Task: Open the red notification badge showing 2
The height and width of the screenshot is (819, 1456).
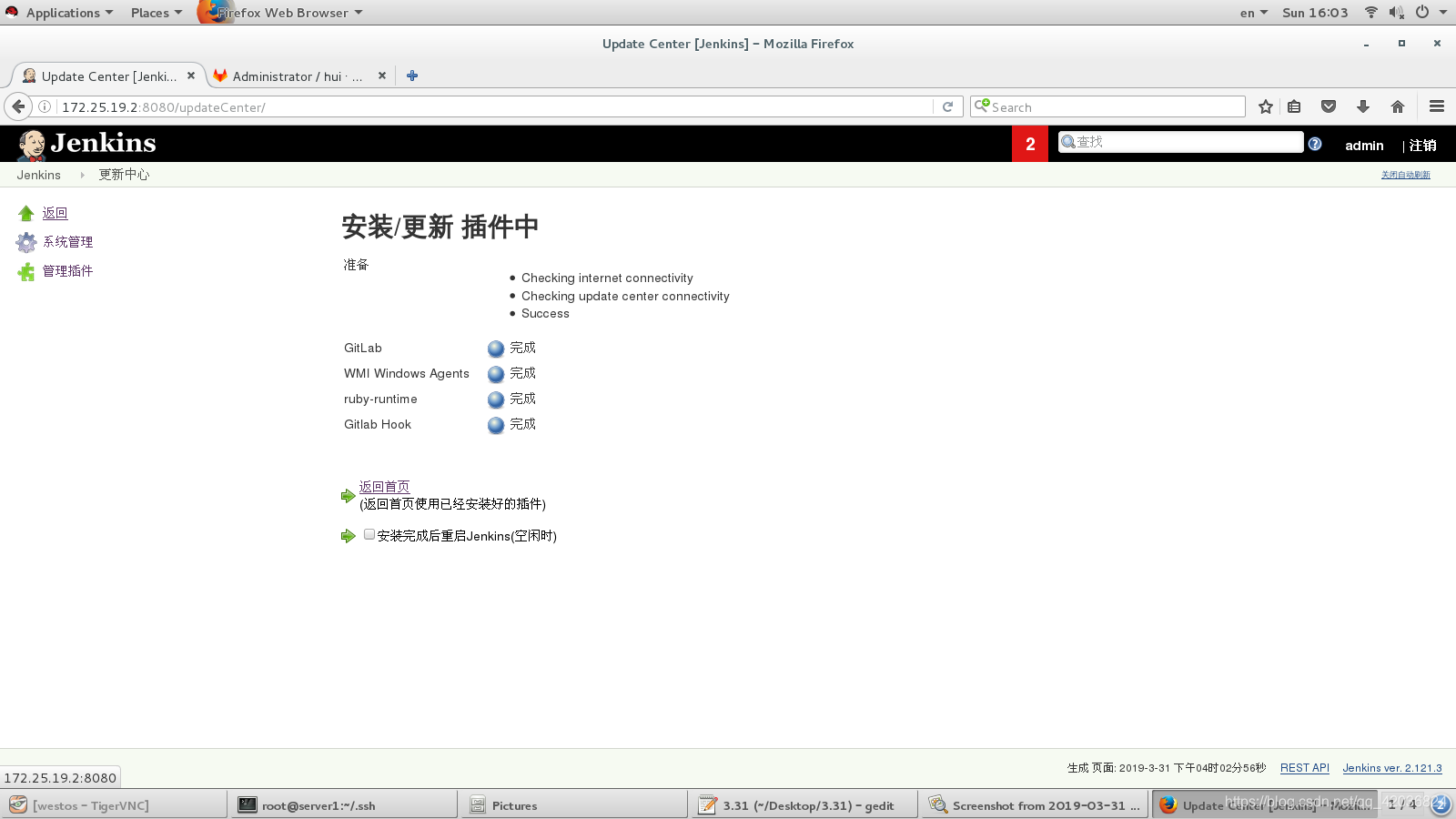Action: pyautogui.click(x=1030, y=144)
